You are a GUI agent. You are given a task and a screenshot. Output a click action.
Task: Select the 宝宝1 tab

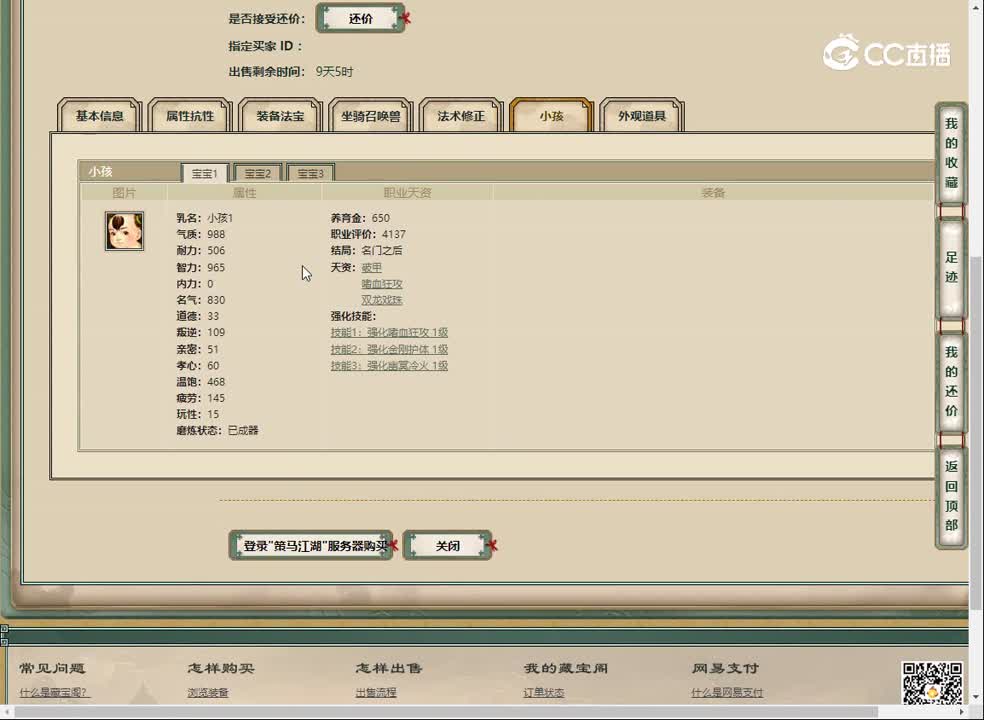point(204,172)
